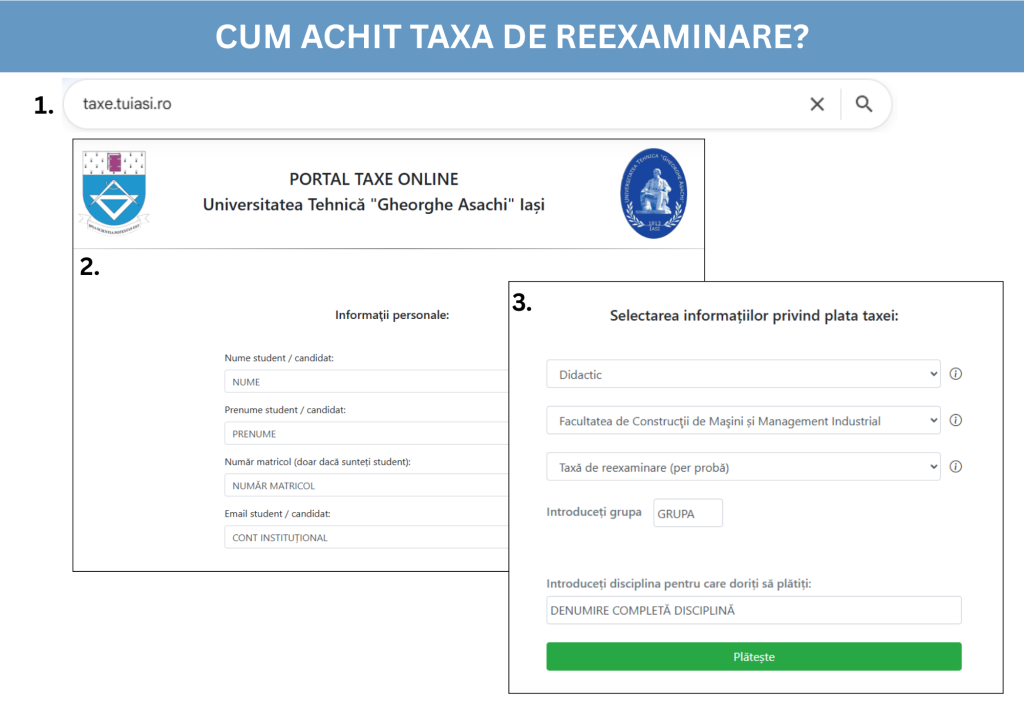This screenshot has width=1024, height=724.
Task: Focus the Nume student / candidat field
Action: [367, 382]
